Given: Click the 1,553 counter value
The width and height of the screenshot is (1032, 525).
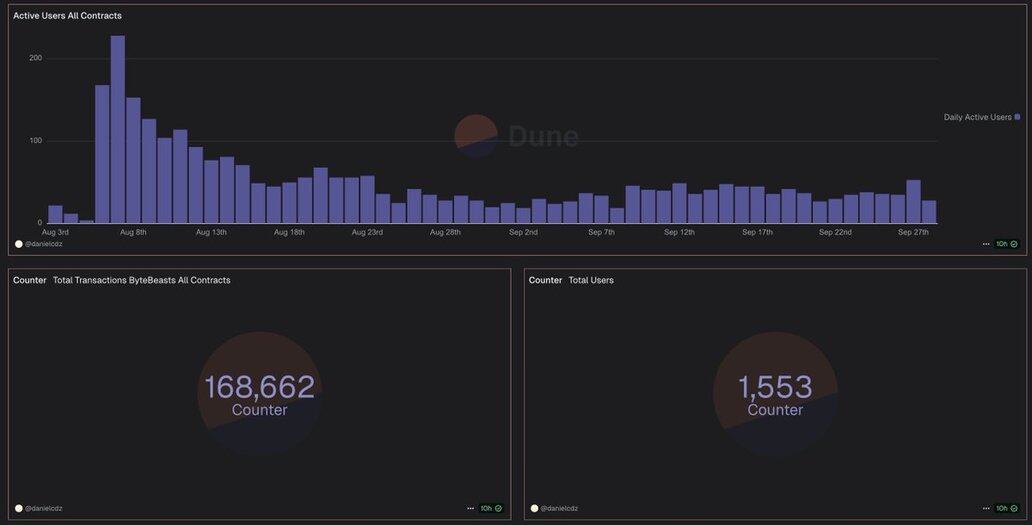Looking at the screenshot, I should coord(775,387).
